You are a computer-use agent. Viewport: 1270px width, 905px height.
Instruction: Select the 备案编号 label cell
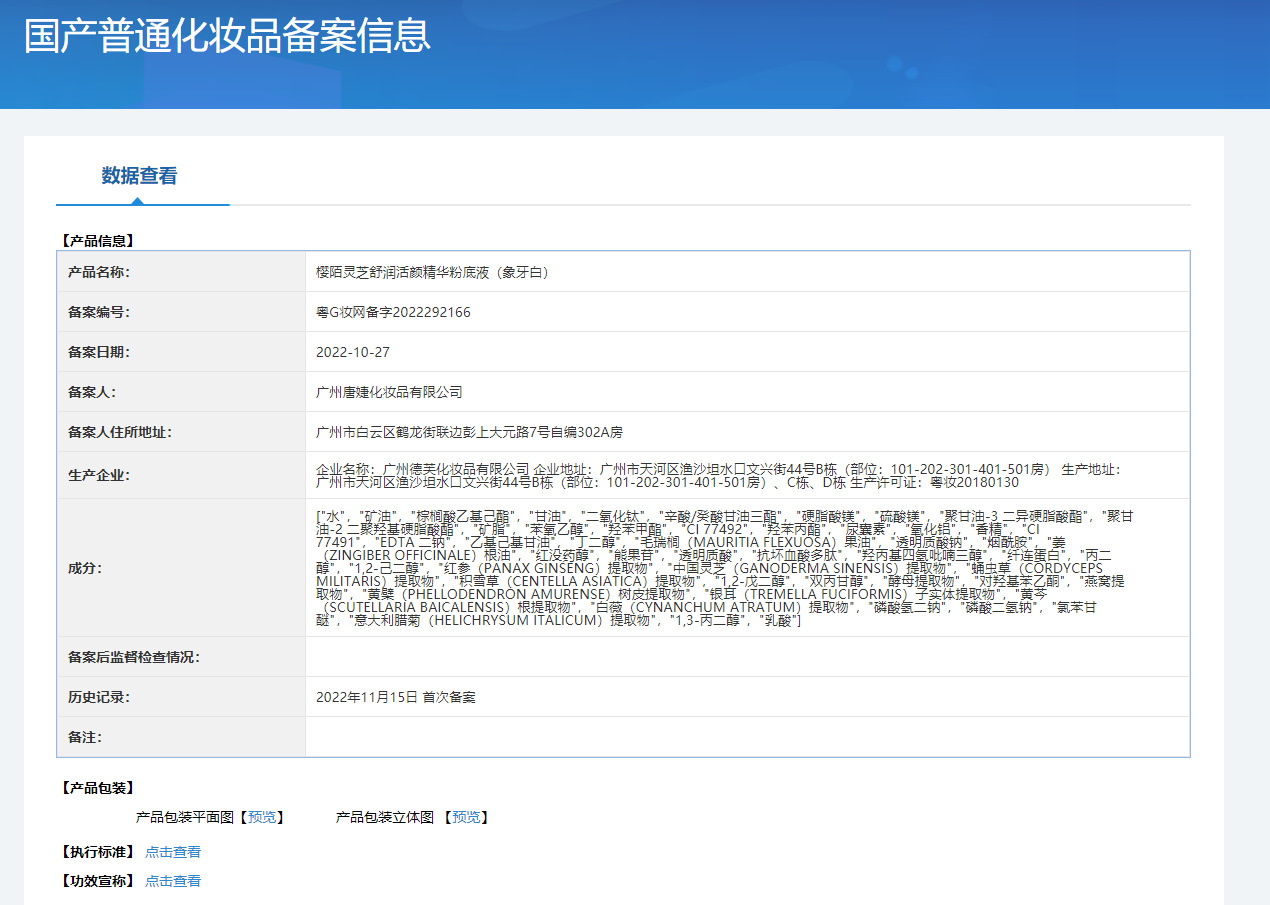click(181, 312)
